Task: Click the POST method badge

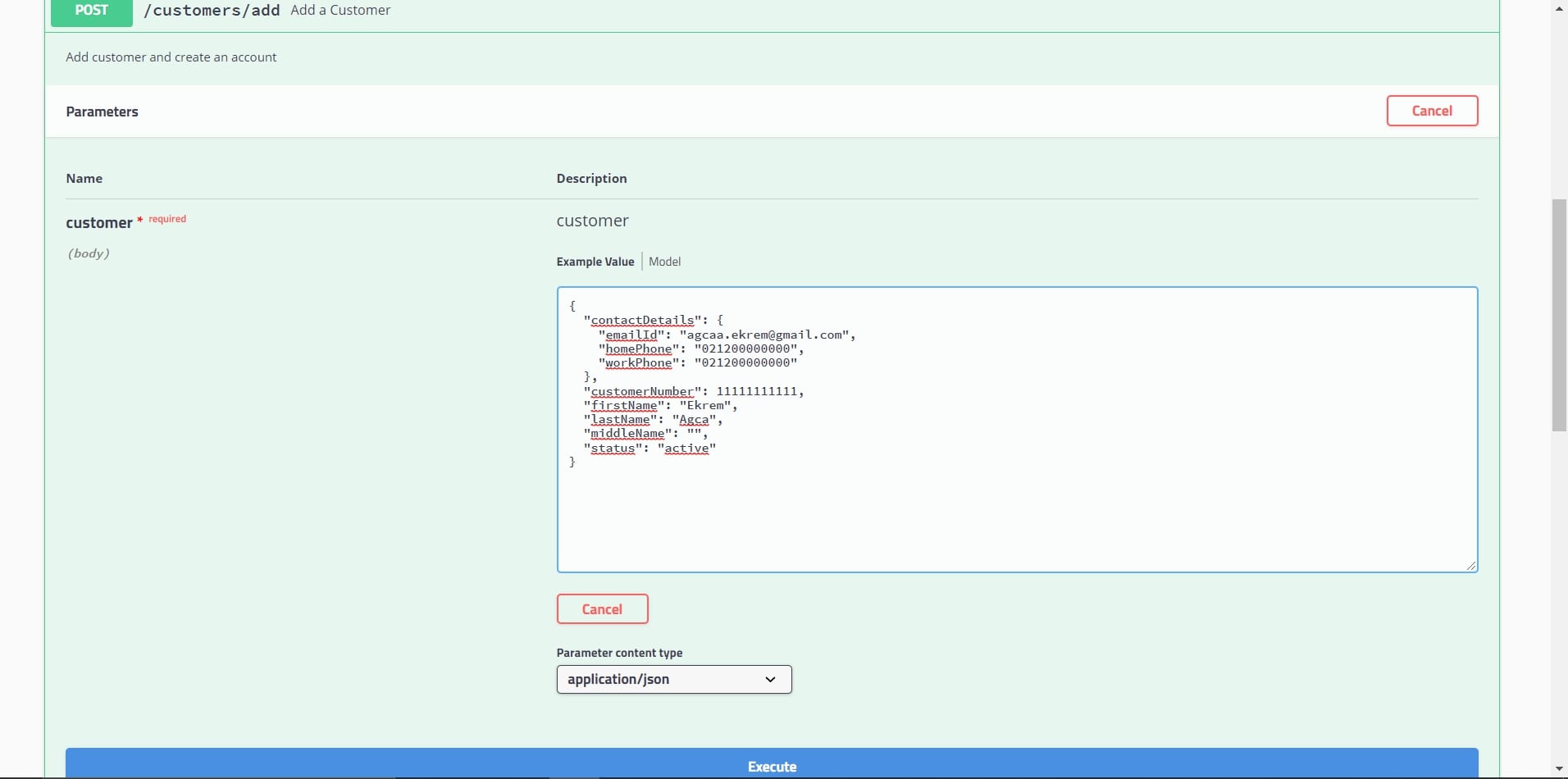Action: 90,11
